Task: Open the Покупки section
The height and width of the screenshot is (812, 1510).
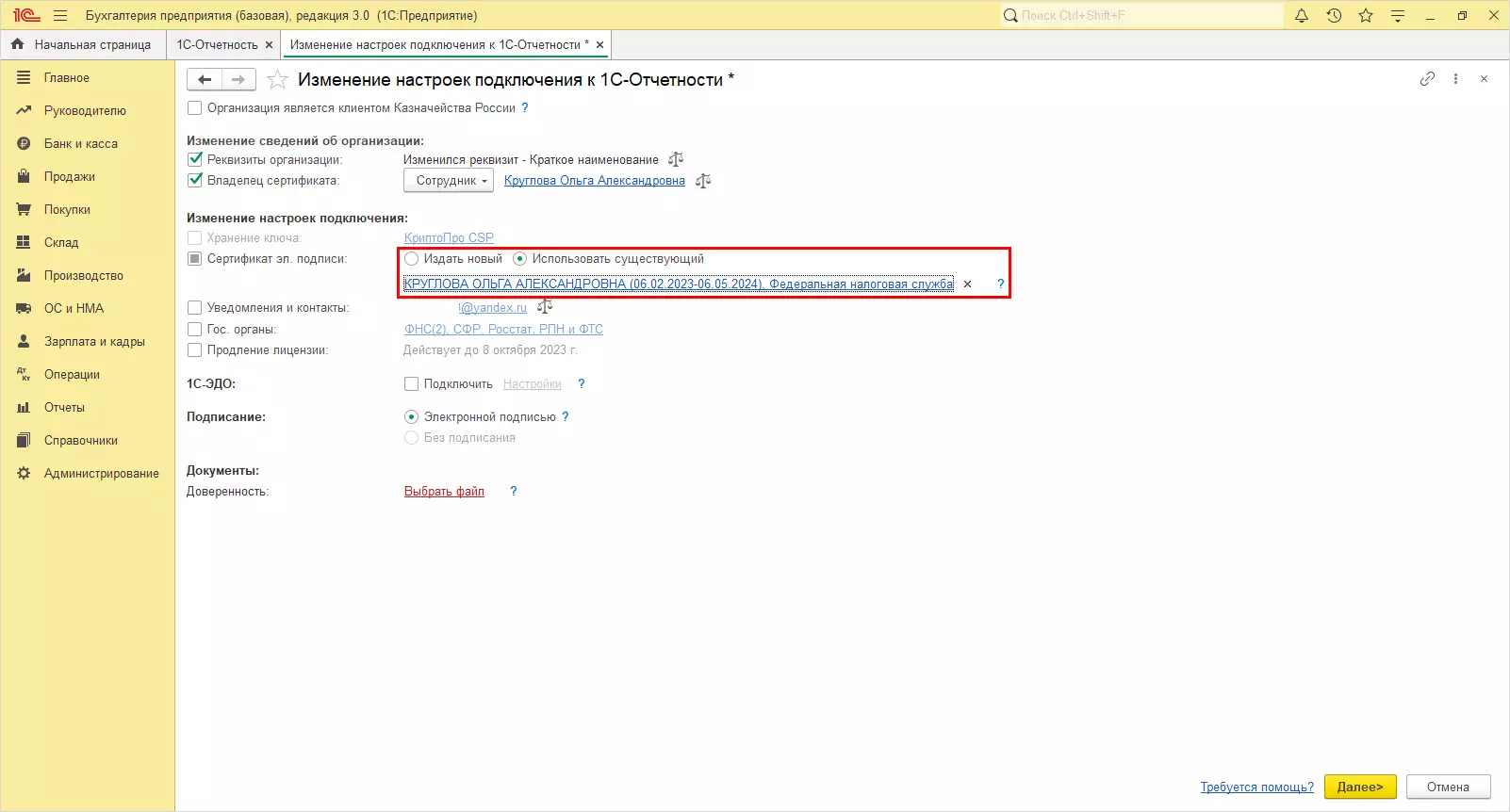Action: (88, 210)
